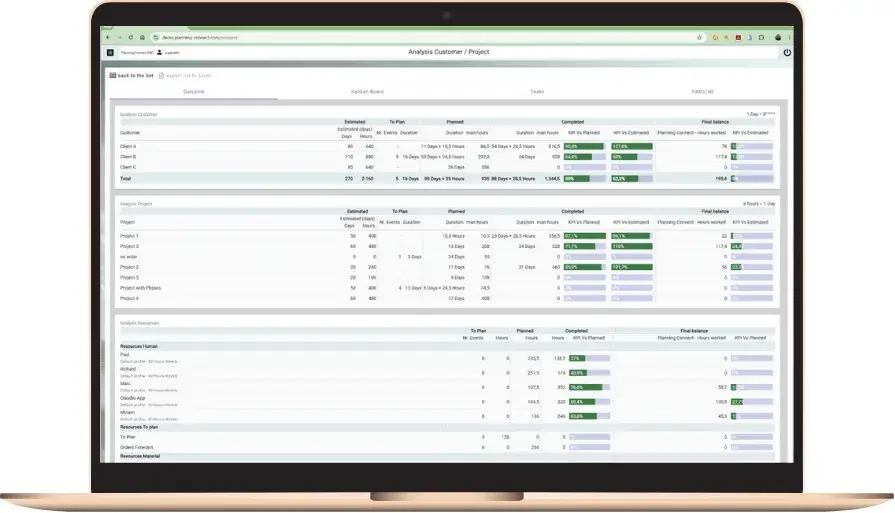Click Client B KPI Vs Estimated progress bar
This screenshot has height=513, width=895.
[x=631, y=157]
